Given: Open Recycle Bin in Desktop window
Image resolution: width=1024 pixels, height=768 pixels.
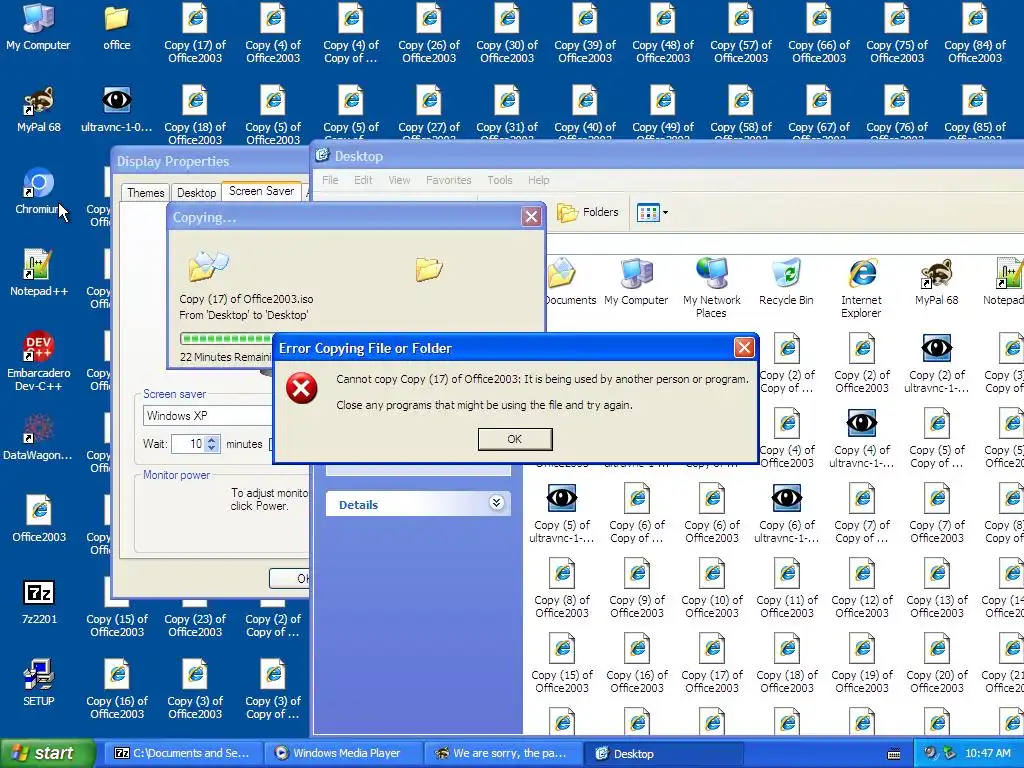Looking at the screenshot, I should tap(786, 282).
